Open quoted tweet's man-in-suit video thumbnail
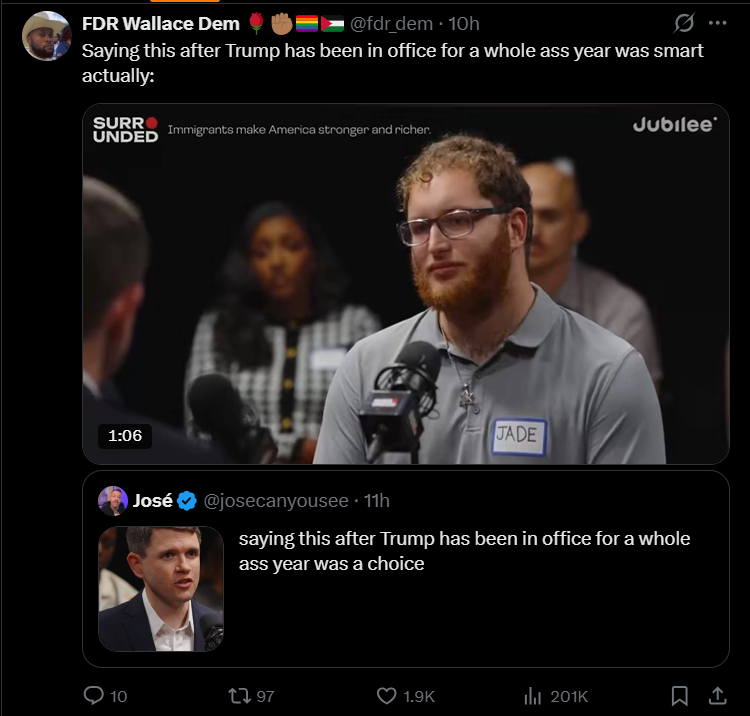750x716 pixels. (161, 589)
